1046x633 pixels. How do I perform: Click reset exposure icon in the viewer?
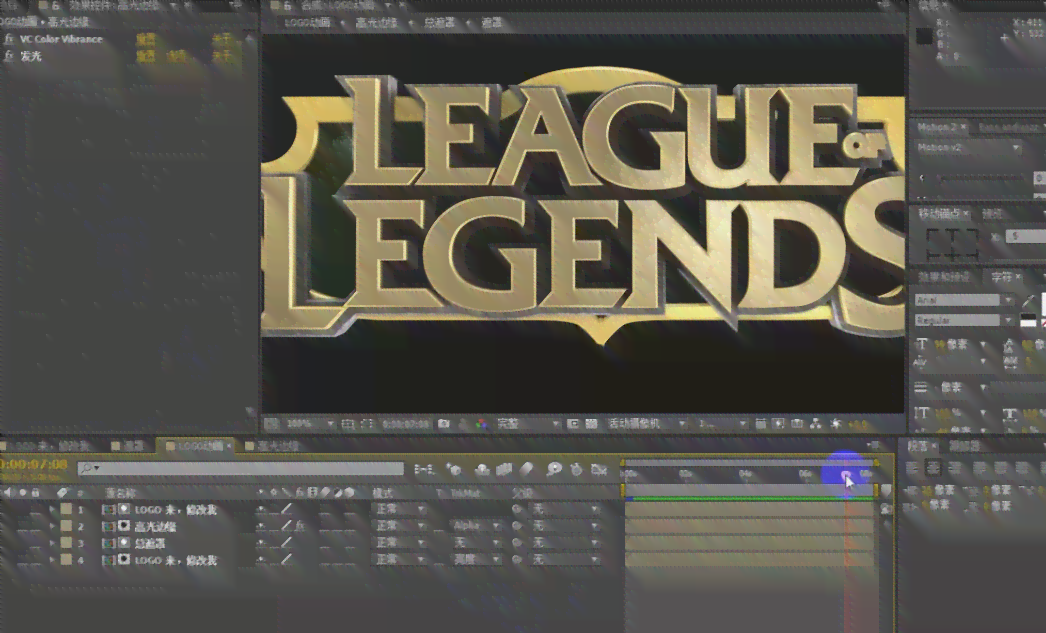[x=835, y=424]
